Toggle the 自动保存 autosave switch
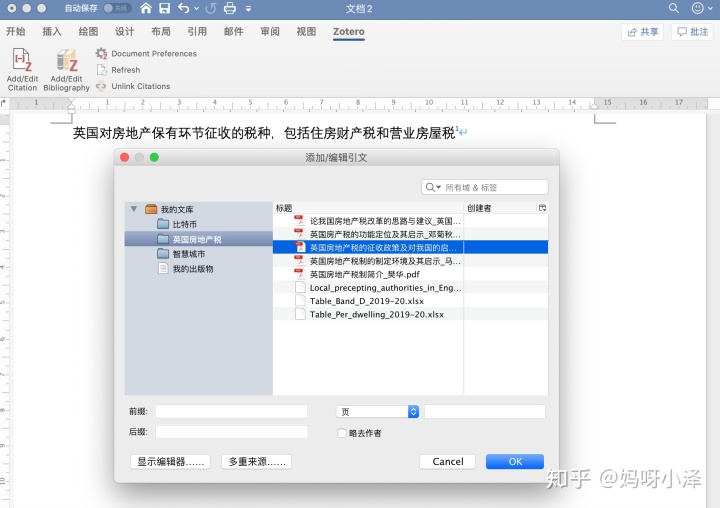 118,8
